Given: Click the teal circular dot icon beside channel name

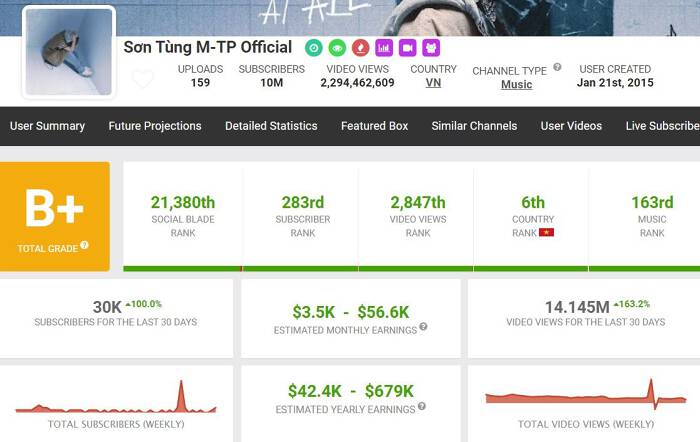Looking at the screenshot, I should tap(313, 47).
